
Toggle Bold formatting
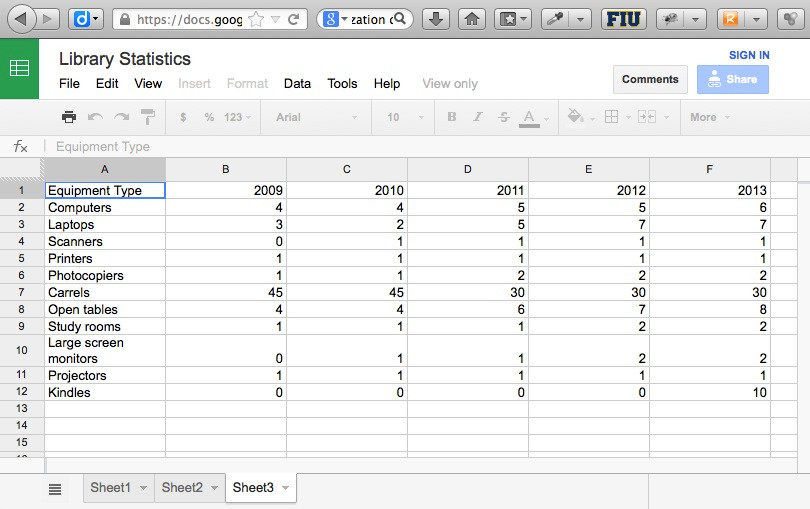point(451,117)
